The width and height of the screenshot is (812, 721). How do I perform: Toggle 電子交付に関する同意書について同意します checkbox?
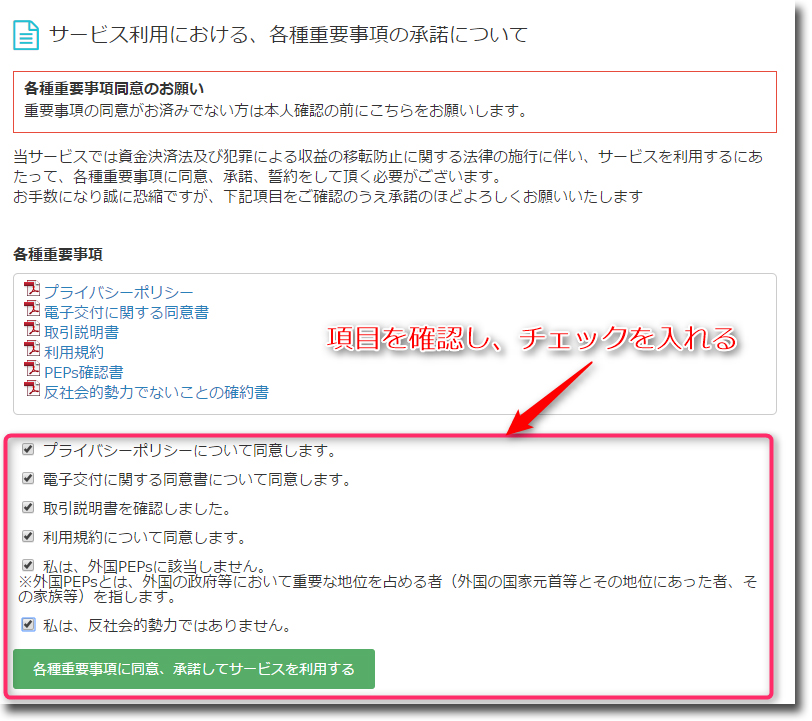click(28, 478)
